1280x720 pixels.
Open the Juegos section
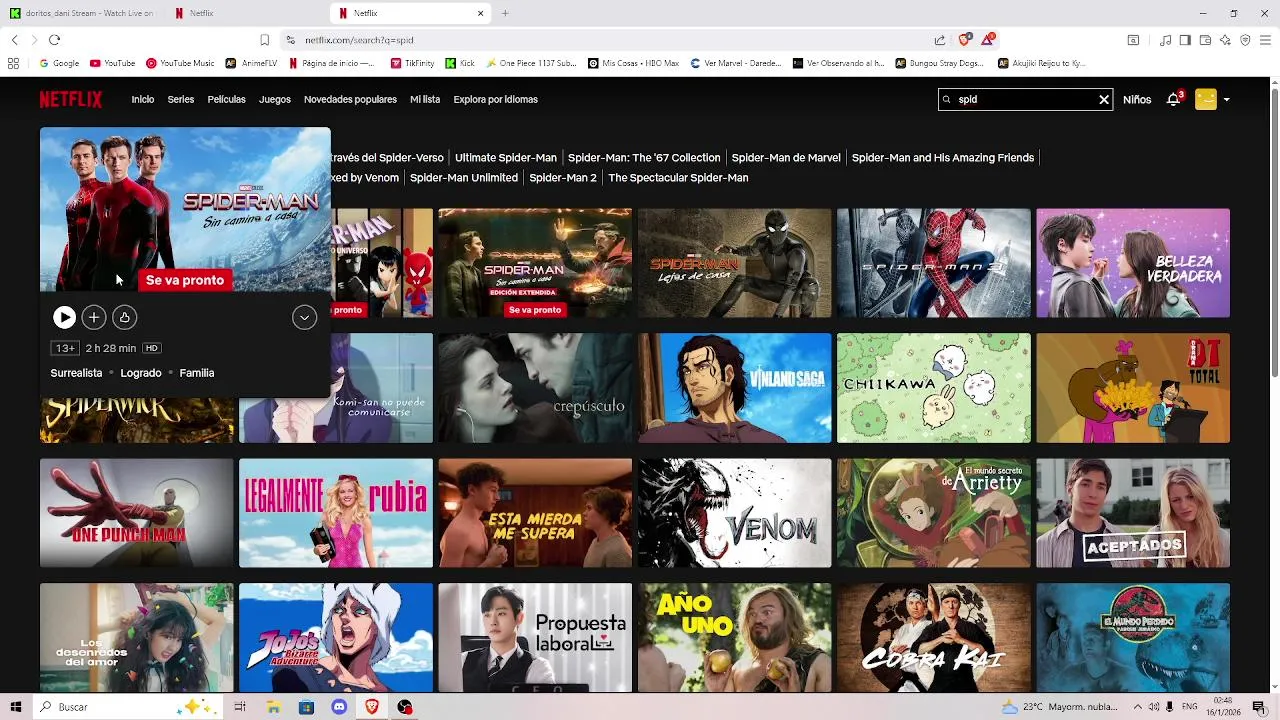(x=275, y=99)
